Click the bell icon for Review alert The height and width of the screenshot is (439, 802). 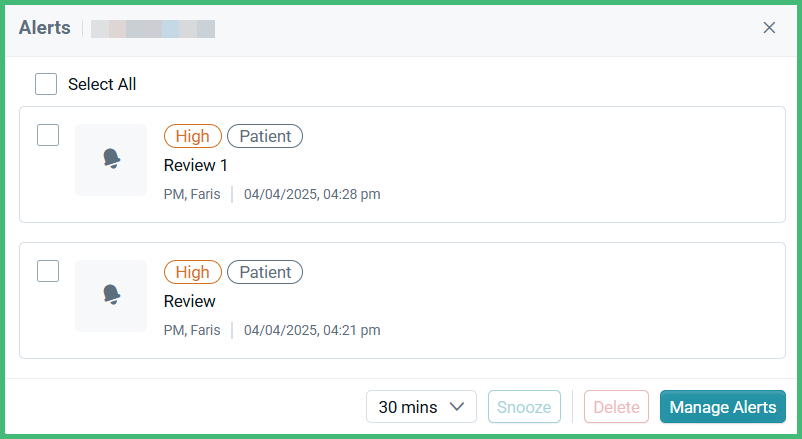click(112, 295)
